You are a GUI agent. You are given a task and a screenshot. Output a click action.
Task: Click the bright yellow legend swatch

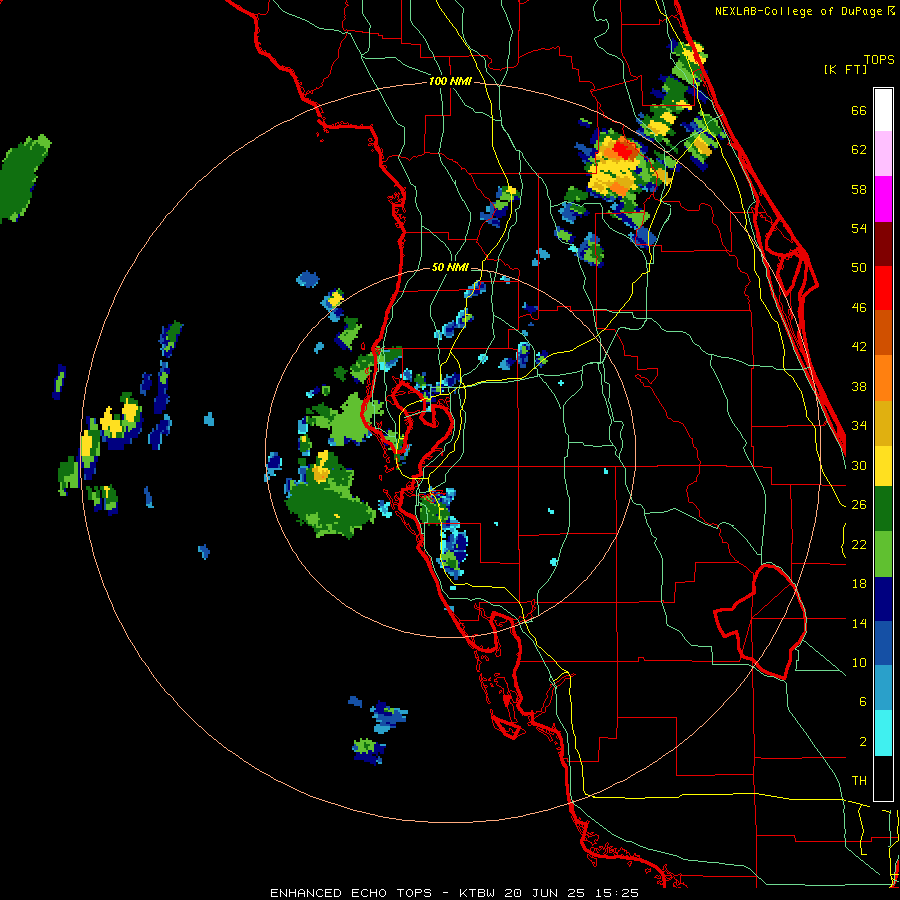pyautogui.click(x=883, y=466)
